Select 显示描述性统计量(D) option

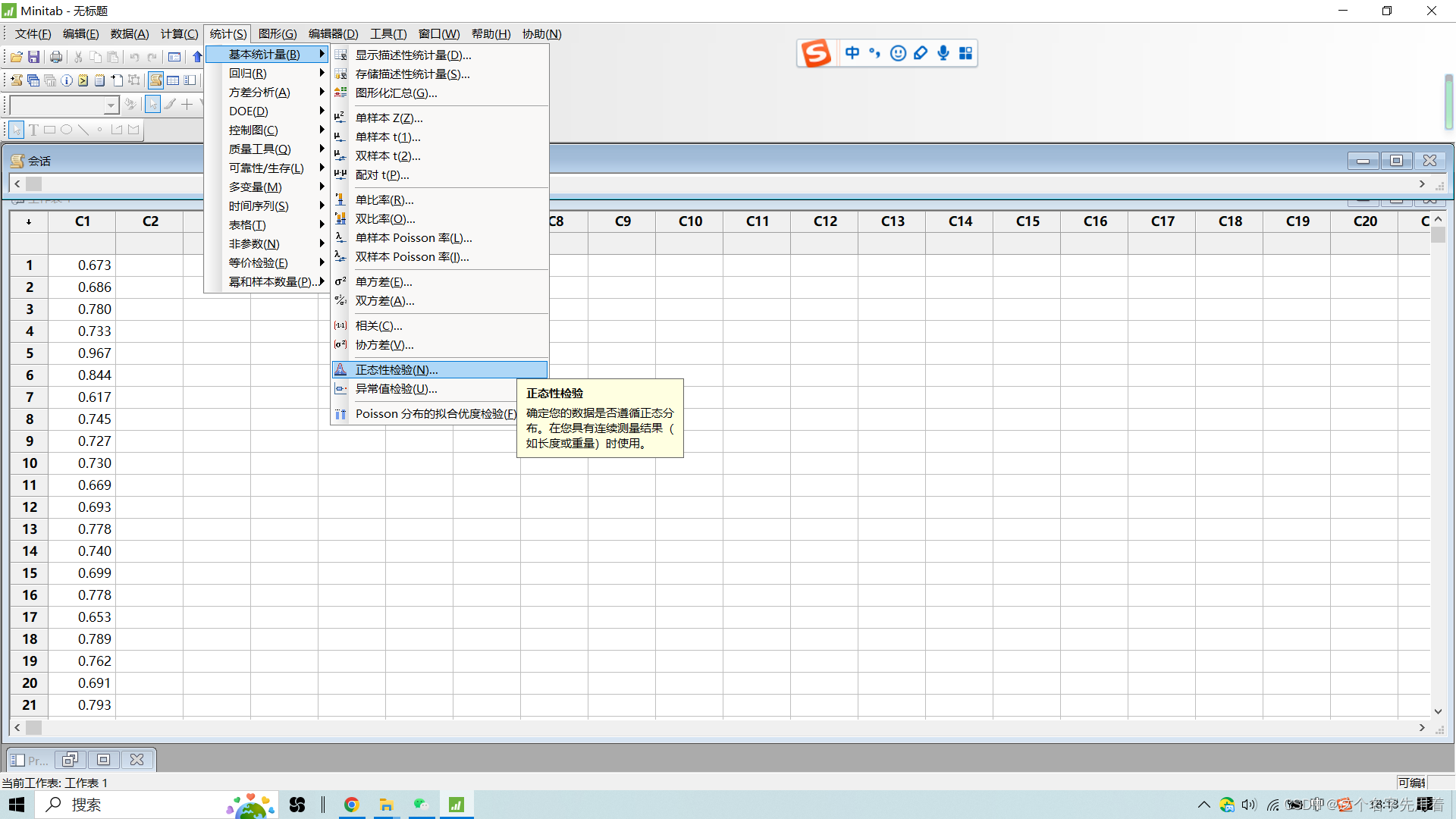tap(413, 55)
